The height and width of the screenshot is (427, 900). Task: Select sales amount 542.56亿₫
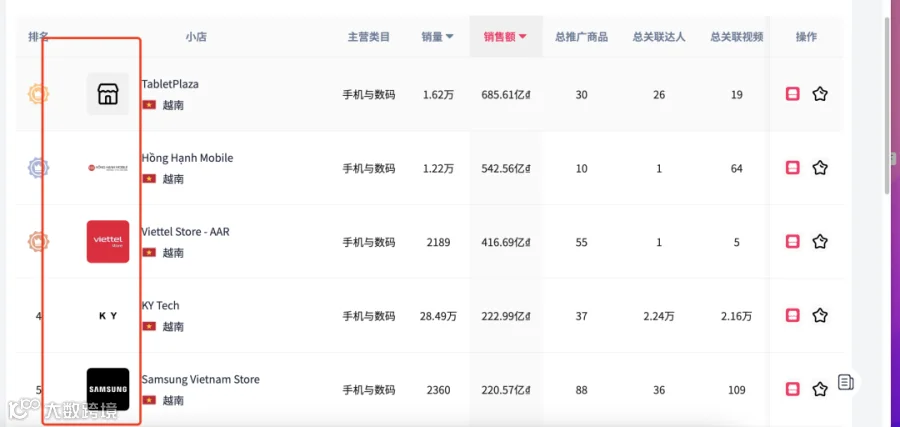(x=506, y=168)
